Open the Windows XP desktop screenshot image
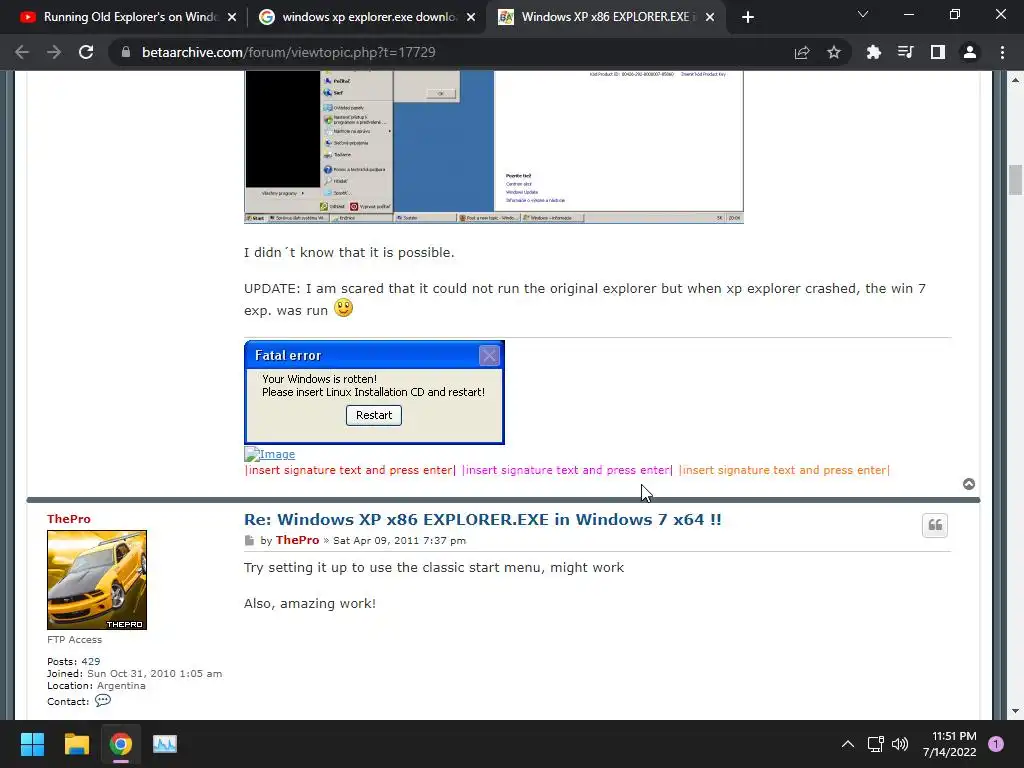Screen dimensions: 1024x768 [494, 147]
